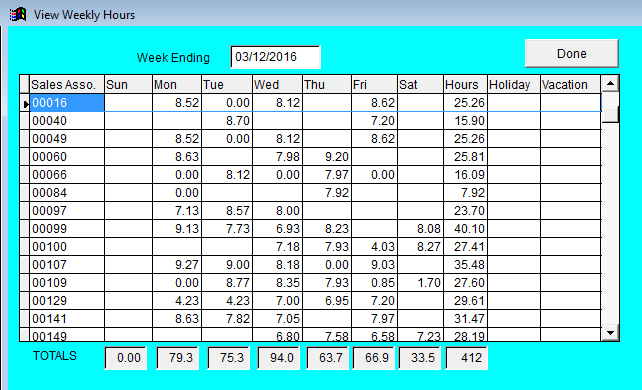The height and width of the screenshot is (390, 642).
Task: Click Tuesday value 8.57 for 00097
Action: point(227,211)
